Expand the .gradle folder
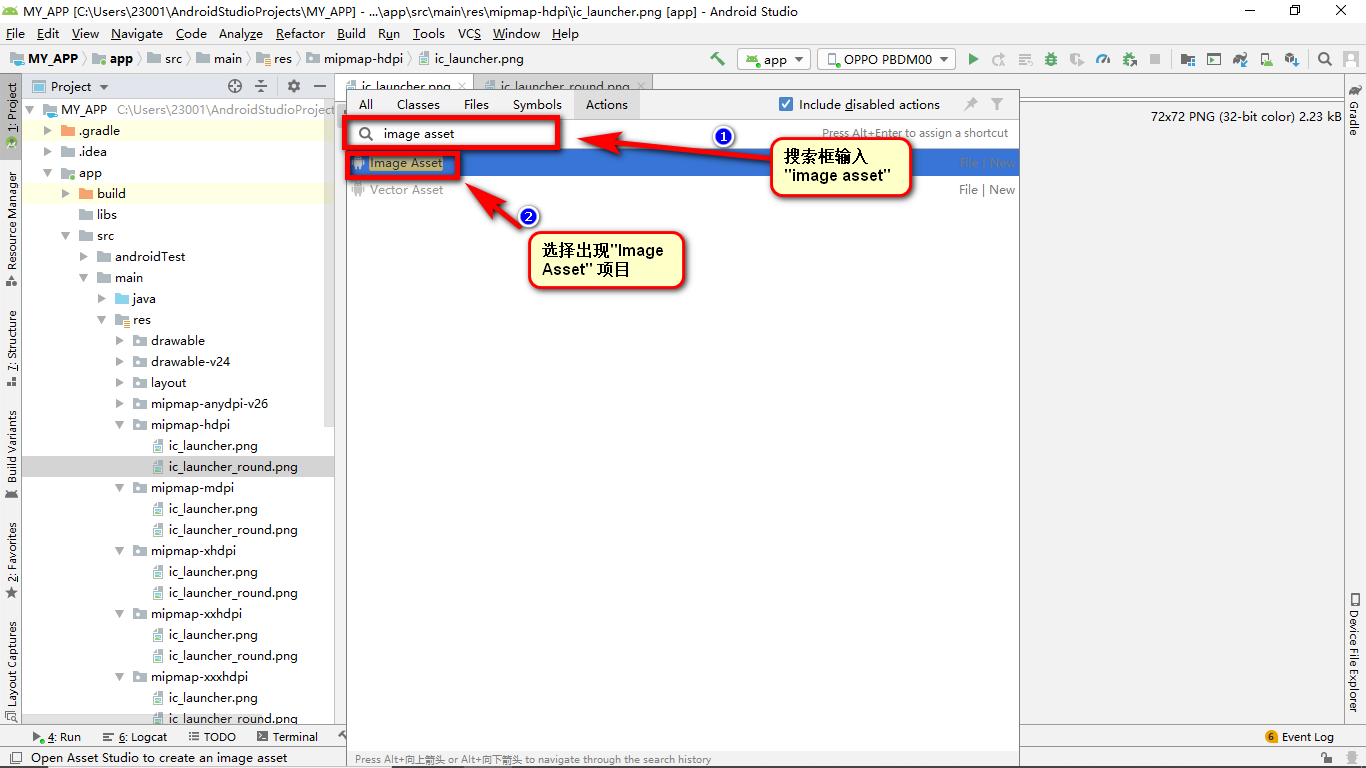The height and width of the screenshot is (768, 1366). pos(48,131)
